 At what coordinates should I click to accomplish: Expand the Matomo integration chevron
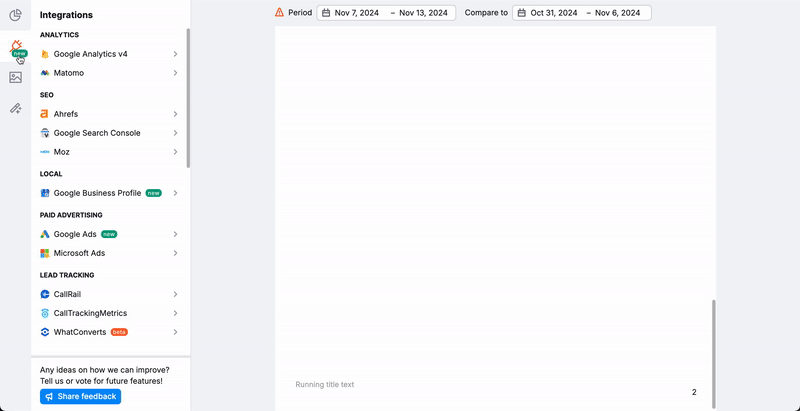[x=175, y=73]
